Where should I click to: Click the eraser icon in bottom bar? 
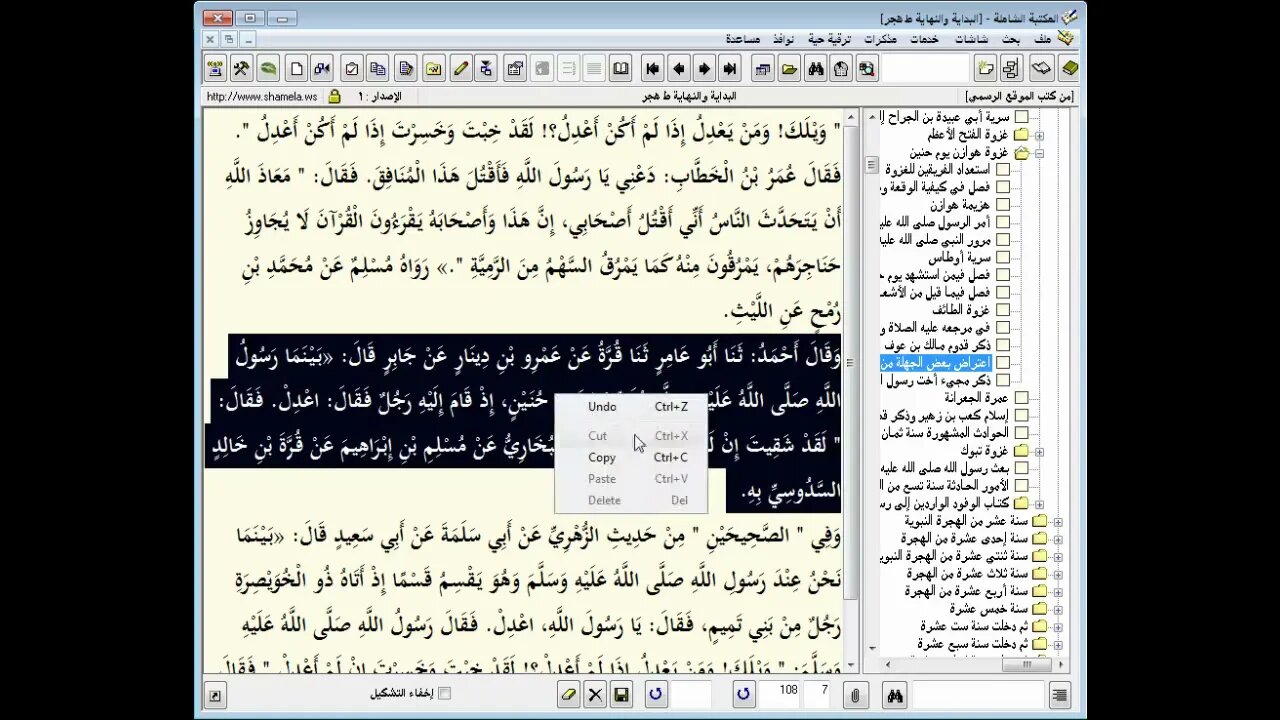point(569,694)
